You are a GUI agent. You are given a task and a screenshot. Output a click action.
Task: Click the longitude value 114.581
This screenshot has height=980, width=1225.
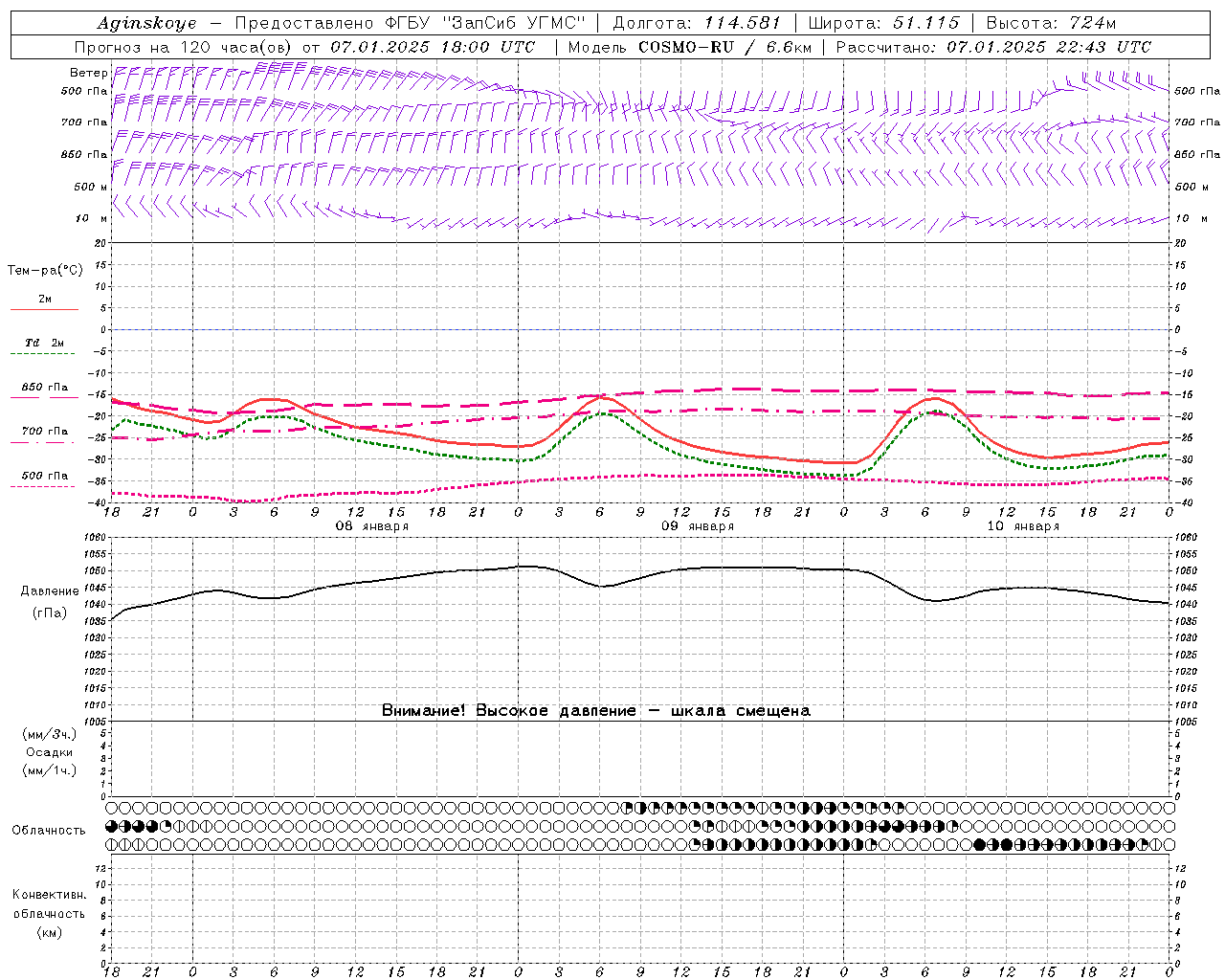(x=743, y=23)
